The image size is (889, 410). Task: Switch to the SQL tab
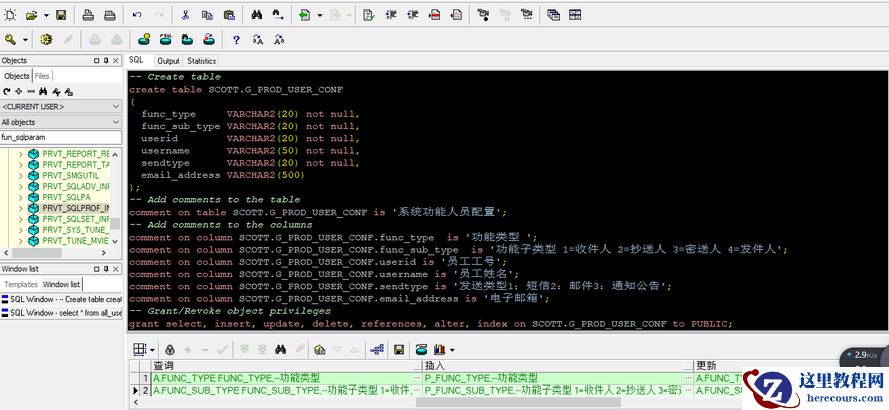tap(136, 60)
